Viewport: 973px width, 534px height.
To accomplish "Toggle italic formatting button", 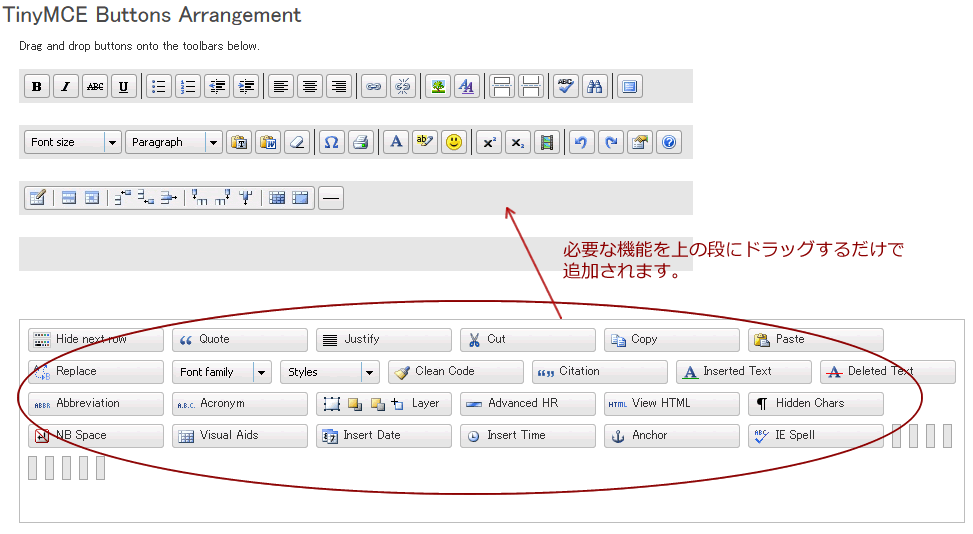I will (66, 86).
